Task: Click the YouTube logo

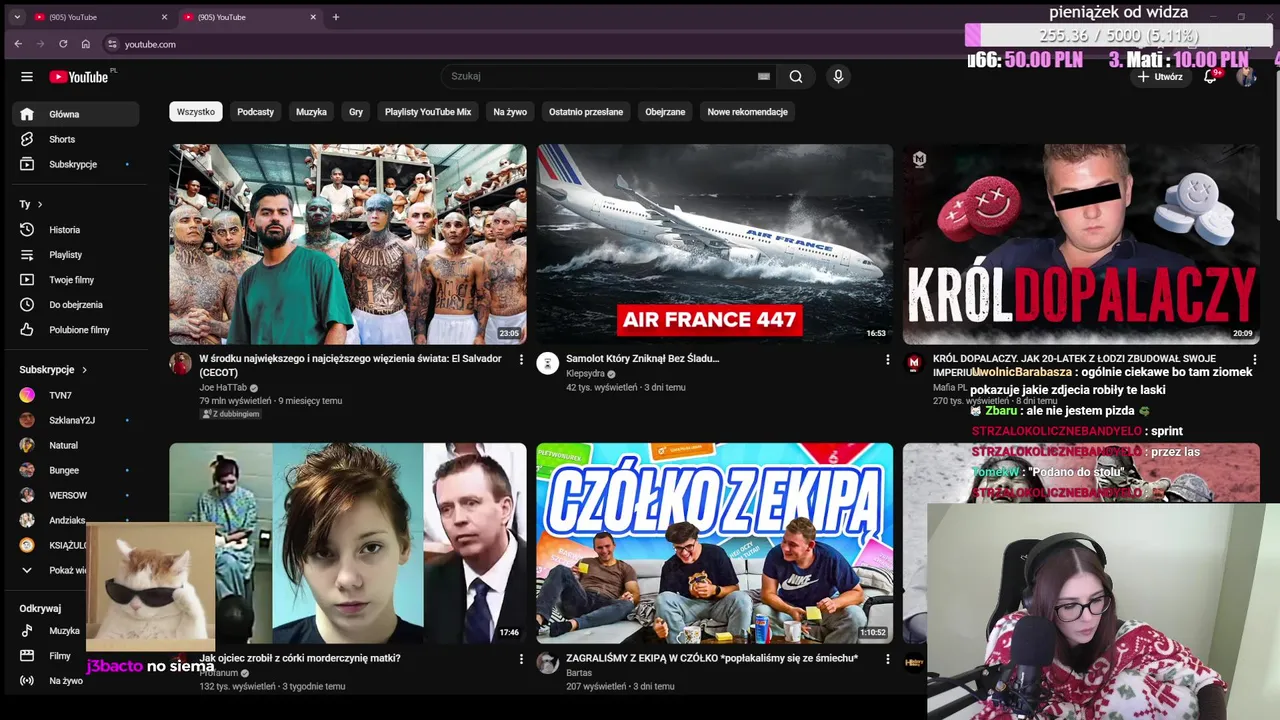Action: 79,77
